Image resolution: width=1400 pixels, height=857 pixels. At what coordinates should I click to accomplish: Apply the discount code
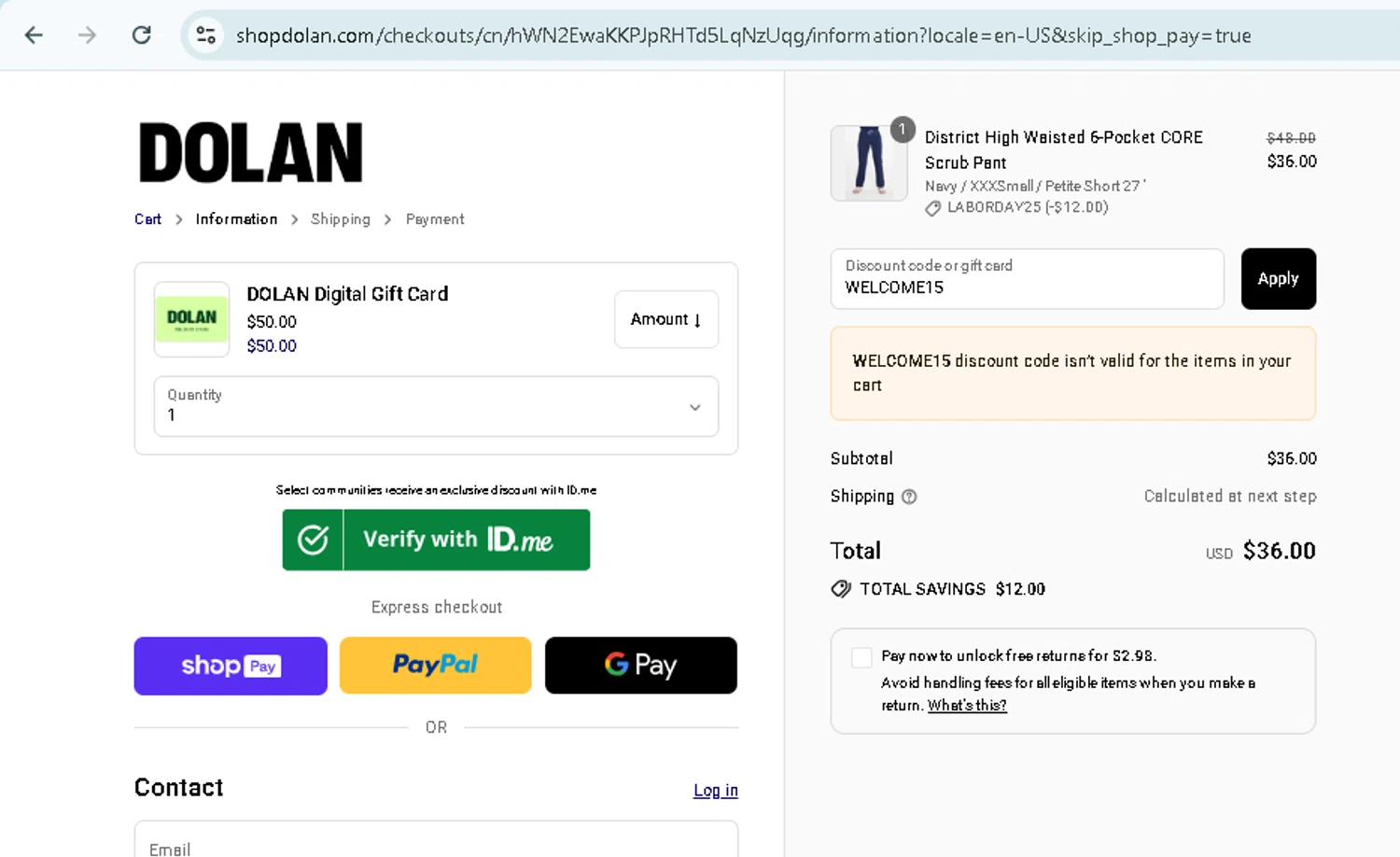point(1279,278)
